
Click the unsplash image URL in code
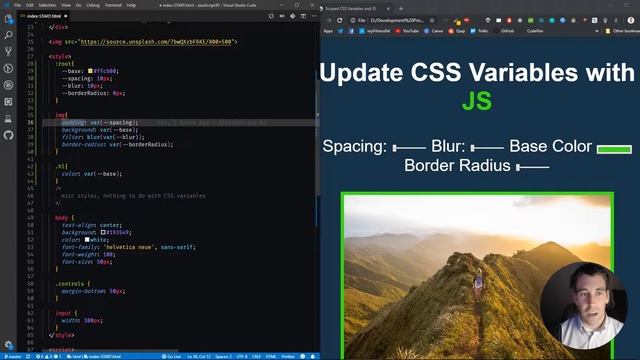pyautogui.click(x=156, y=42)
